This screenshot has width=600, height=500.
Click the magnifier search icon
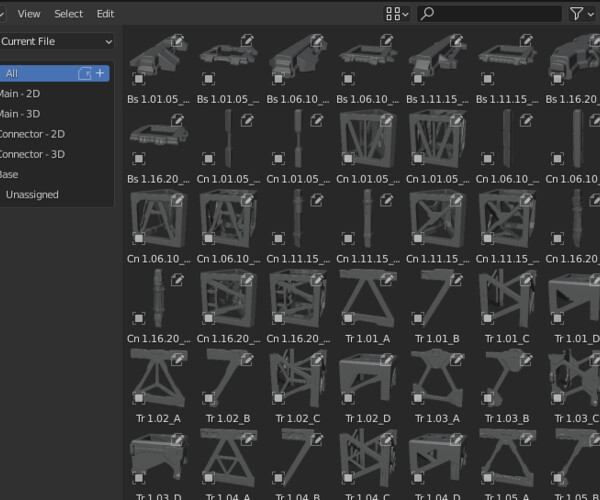click(427, 14)
